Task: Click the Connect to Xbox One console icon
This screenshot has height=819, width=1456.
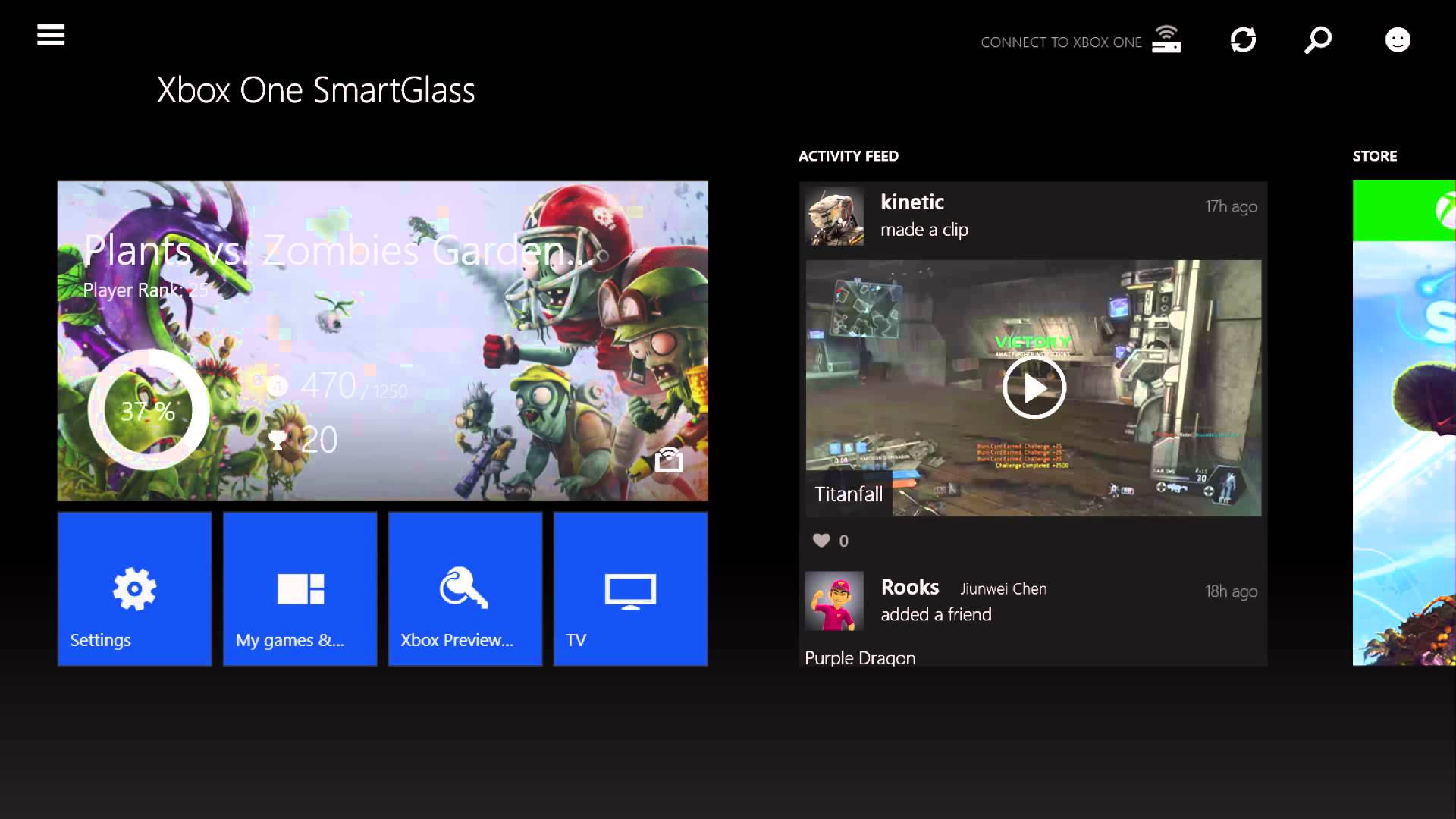Action: pos(1166,39)
